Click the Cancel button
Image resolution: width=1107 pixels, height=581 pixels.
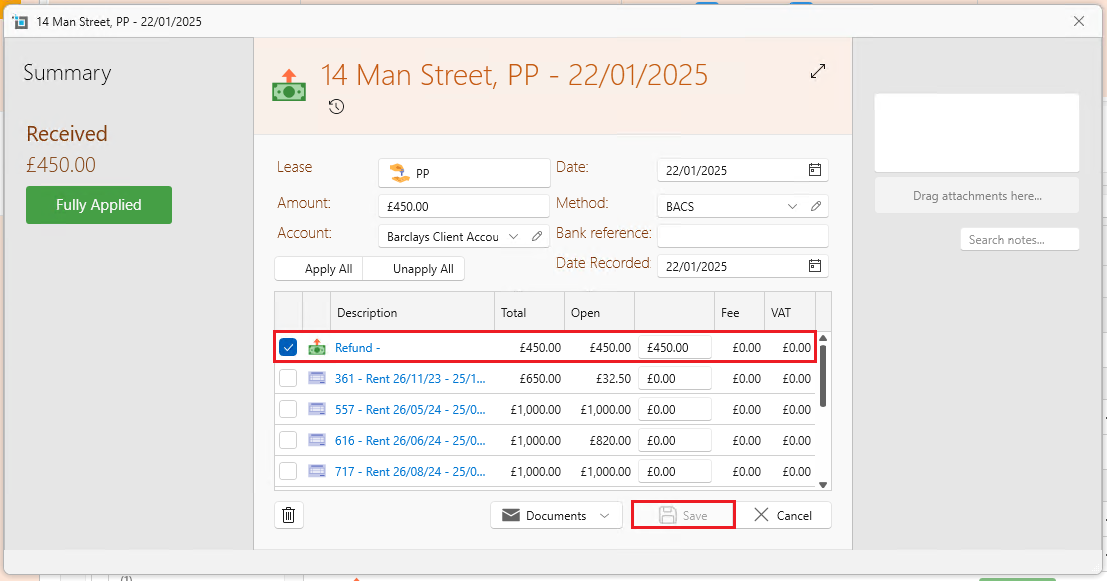pos(783,515)
